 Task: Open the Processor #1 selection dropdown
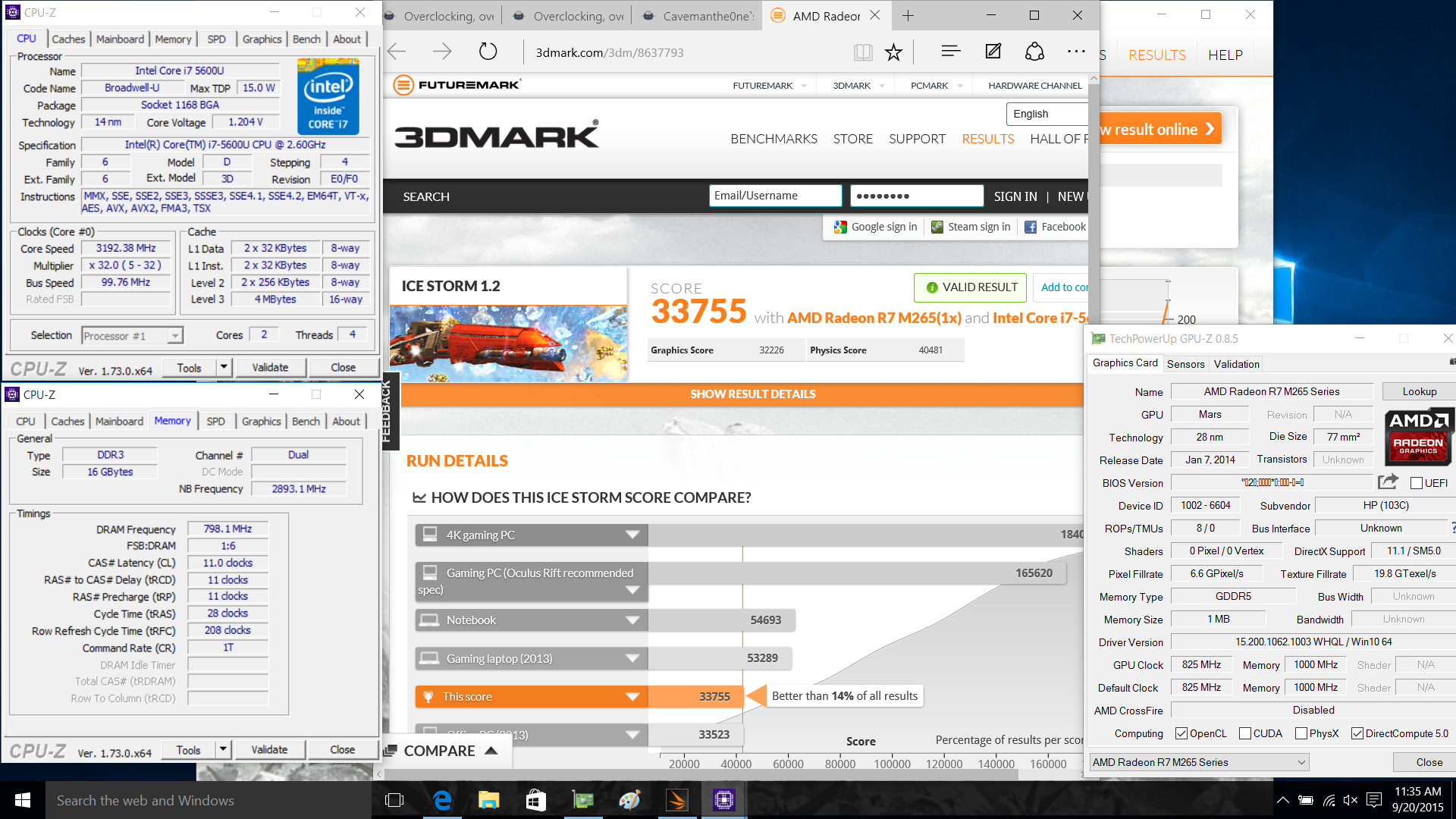click(132, 335)
